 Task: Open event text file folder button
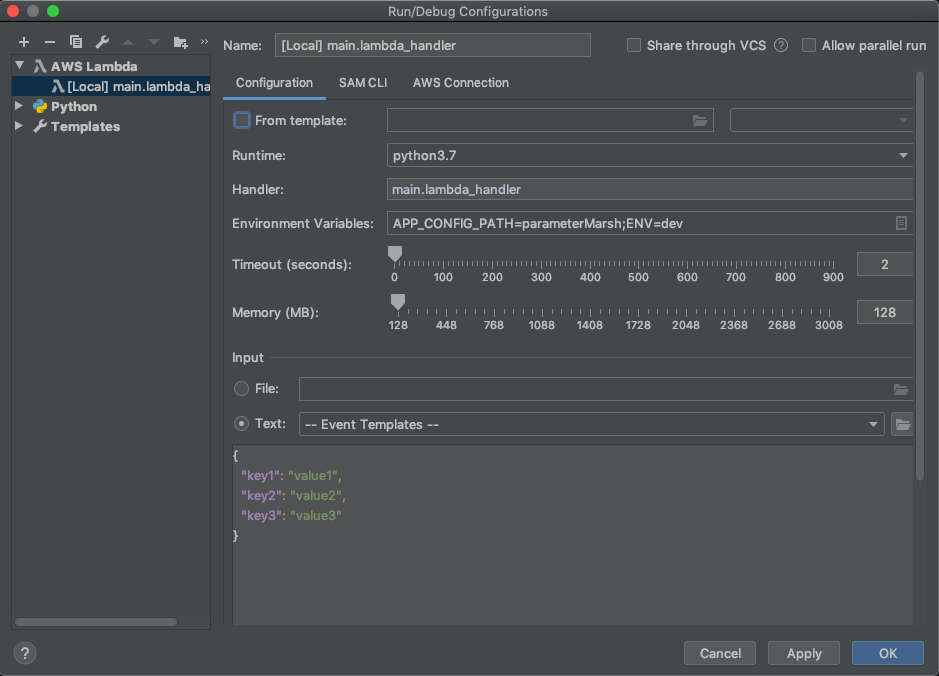[902, 425]
